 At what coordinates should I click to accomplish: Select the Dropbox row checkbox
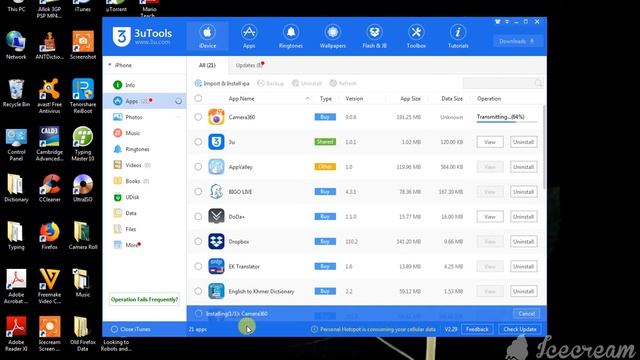click(198, 242)
